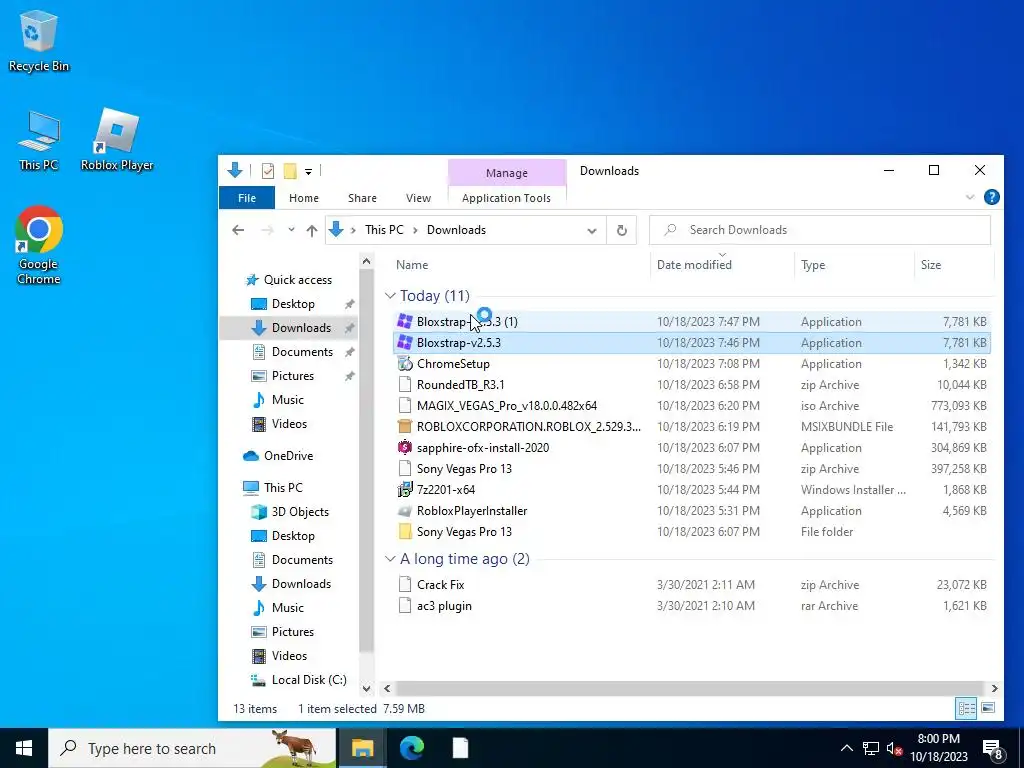Select the Sony Vegas Pro 13 folder icon
1024x768 pixels.
(x=405, y=532)
